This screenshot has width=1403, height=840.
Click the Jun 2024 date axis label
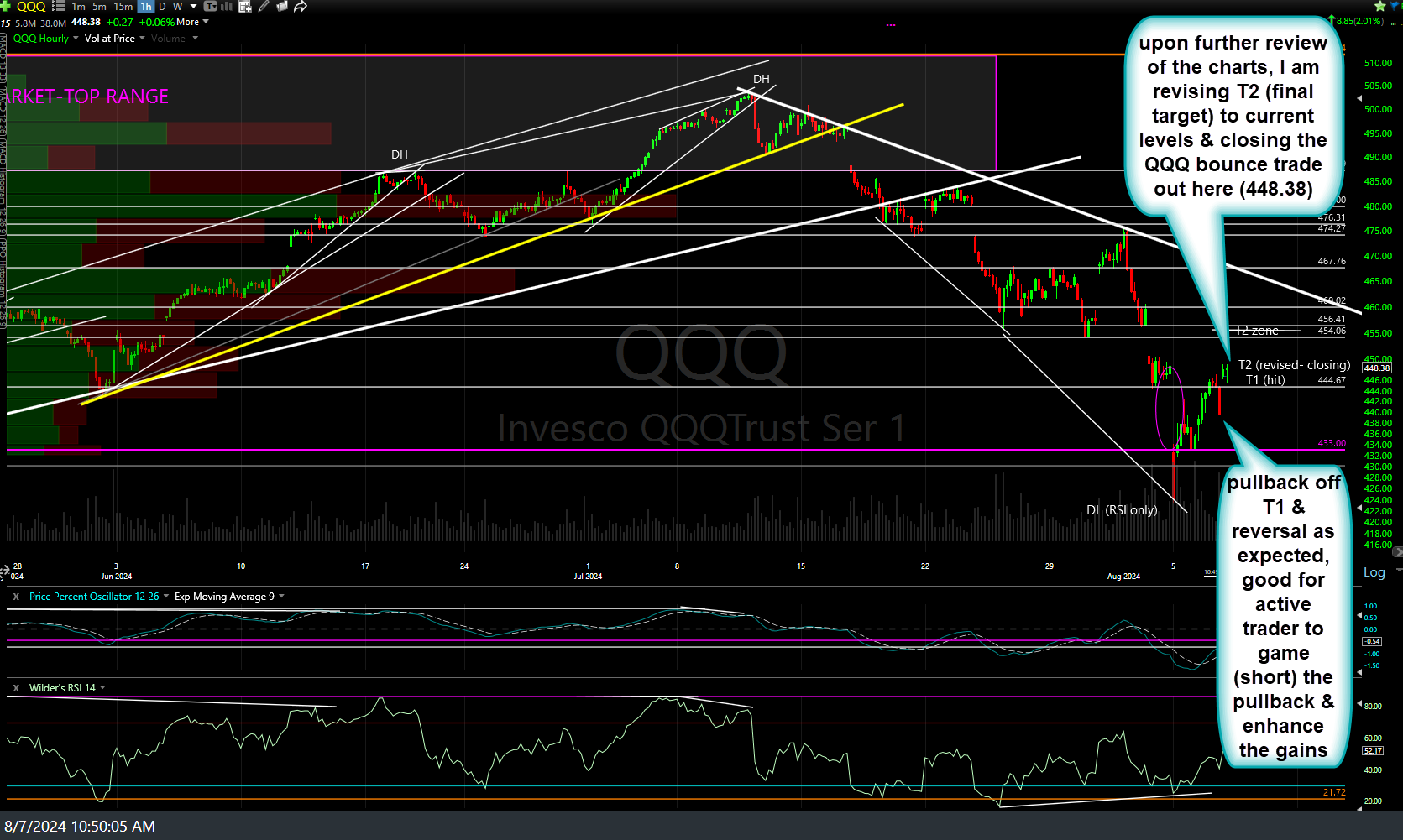point(117,577)
